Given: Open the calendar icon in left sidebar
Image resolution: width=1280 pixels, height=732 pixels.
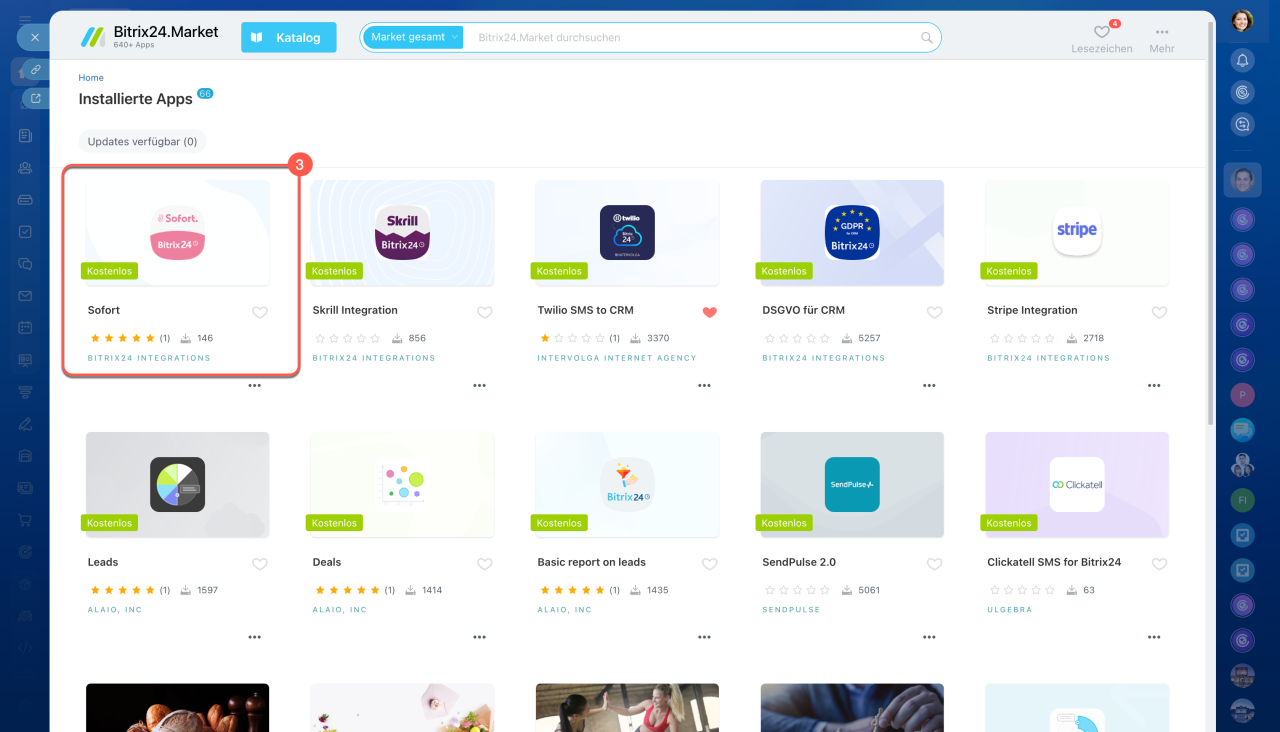Looking at the screenshot, I should click(25, 328).
